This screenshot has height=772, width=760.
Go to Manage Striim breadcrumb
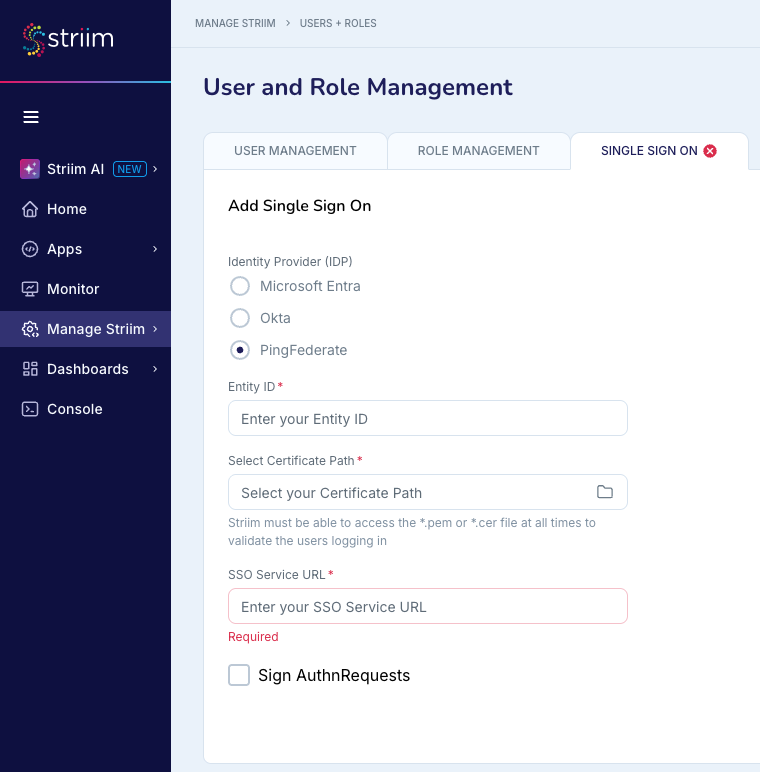pos(235,23)
